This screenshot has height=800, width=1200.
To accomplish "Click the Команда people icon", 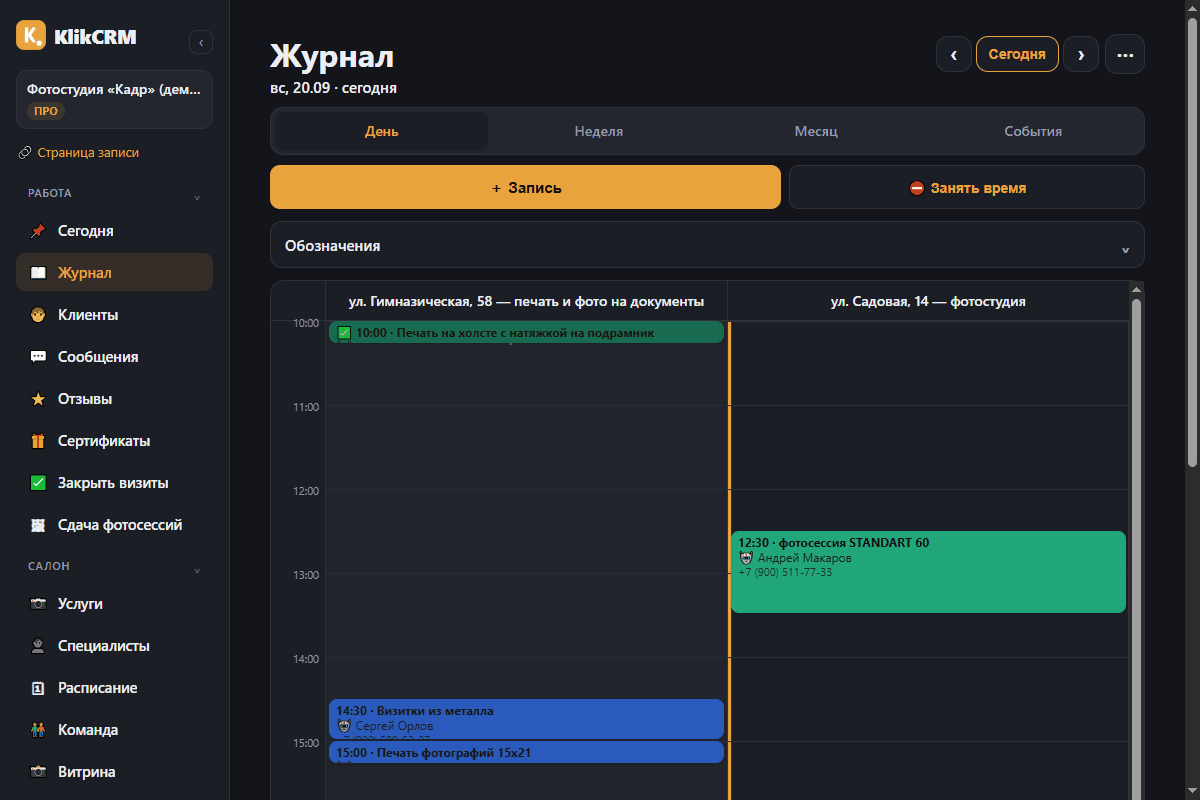I will coord(38,730).
